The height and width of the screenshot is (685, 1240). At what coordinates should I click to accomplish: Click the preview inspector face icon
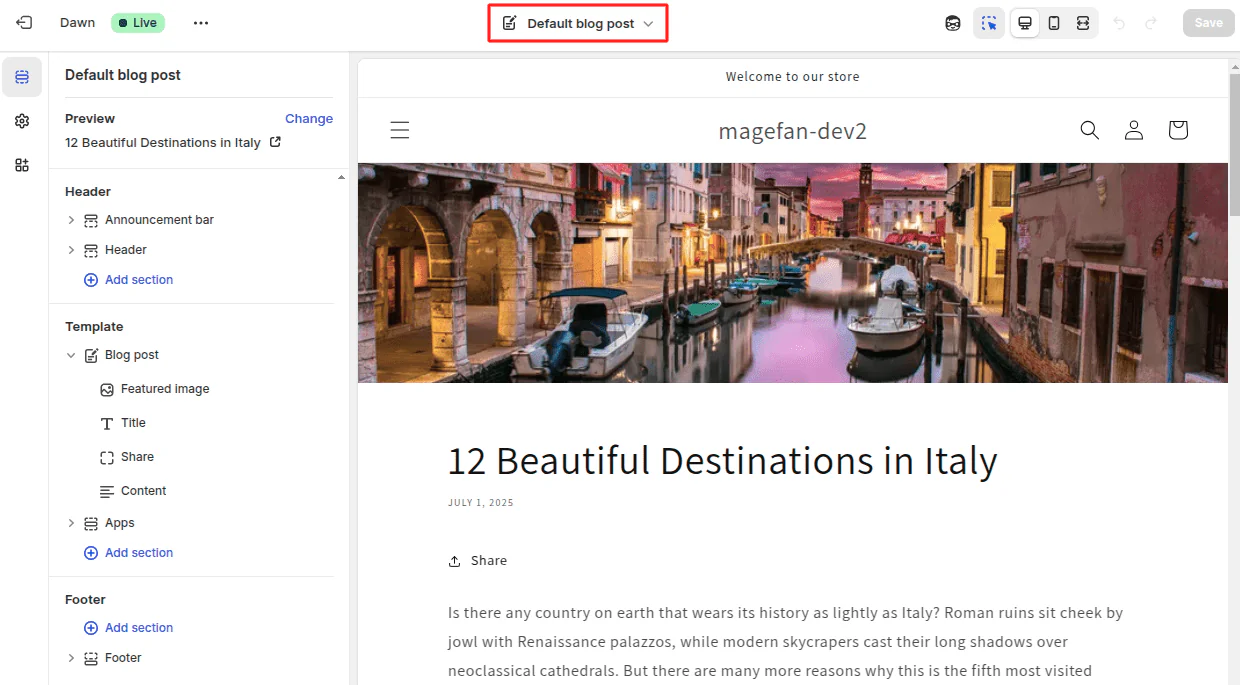(953, 23)
